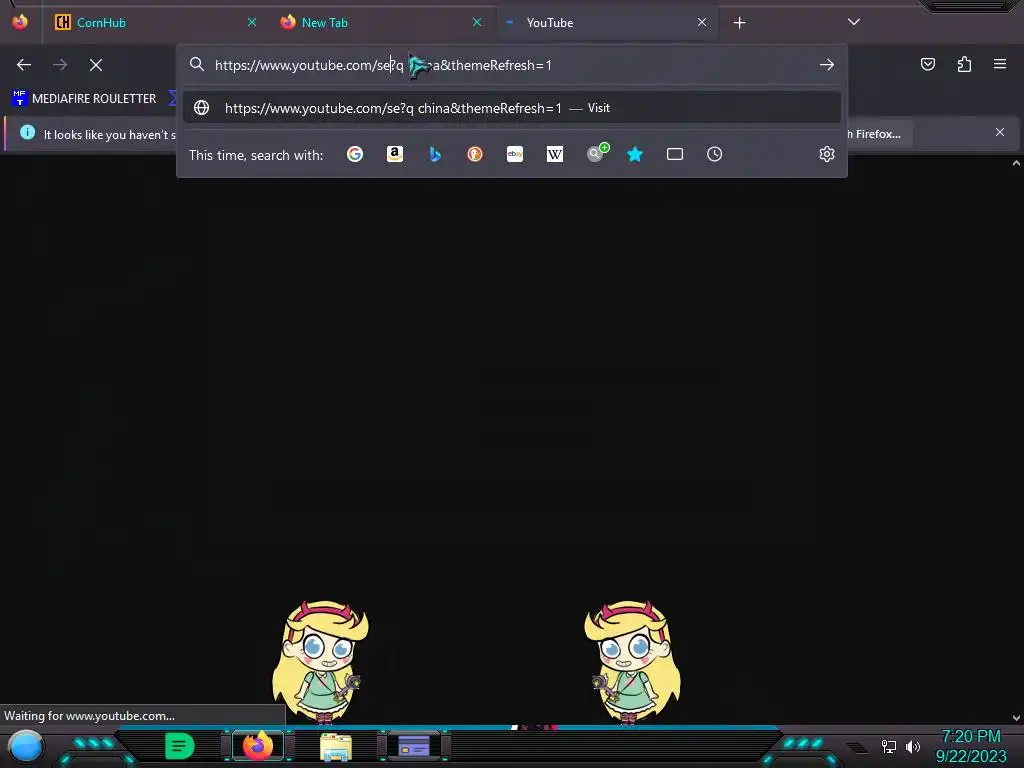This screenshot has height=768, width=1024.
Task: Close the New Tab tab
Action: 477,22
